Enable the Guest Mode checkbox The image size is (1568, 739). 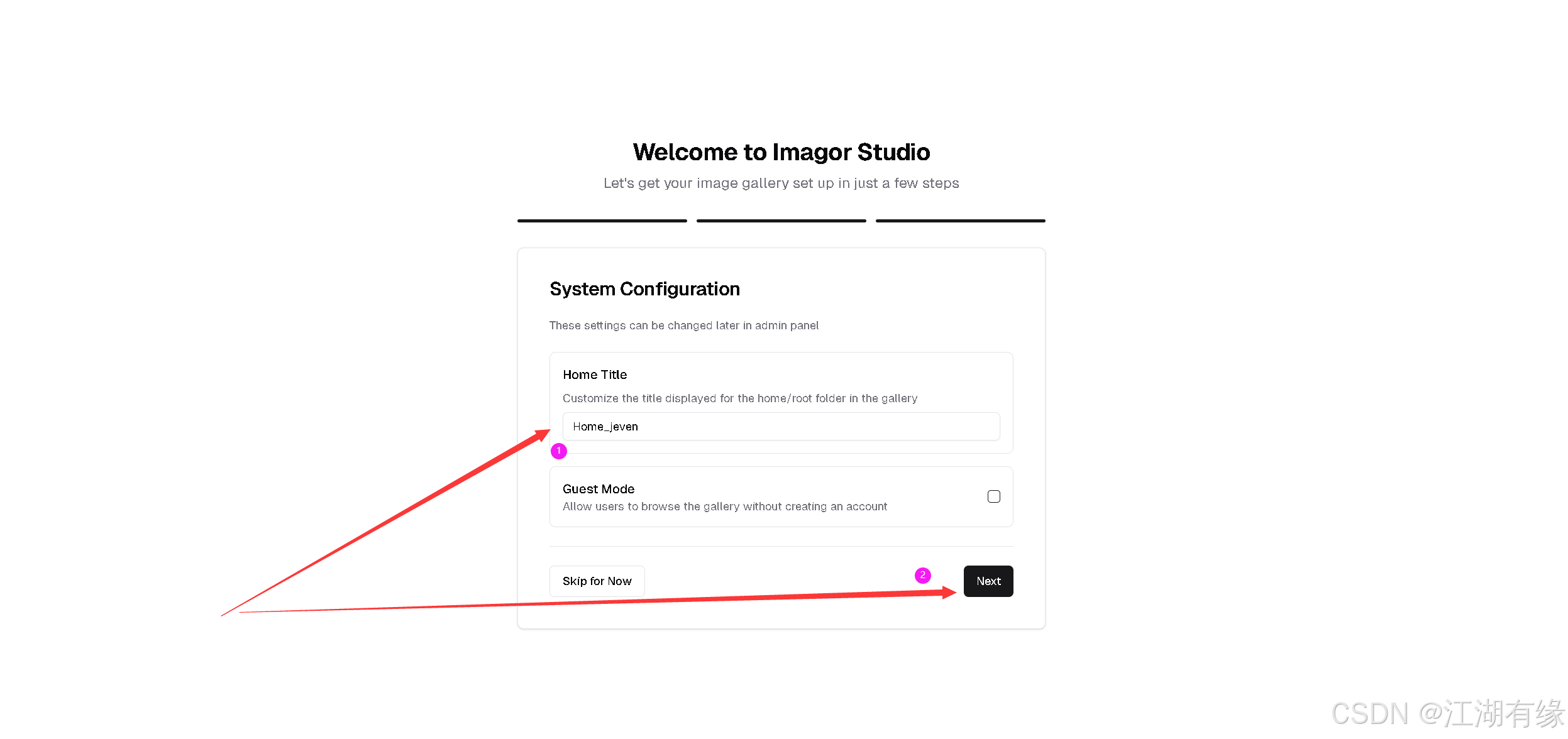(993, 496)
